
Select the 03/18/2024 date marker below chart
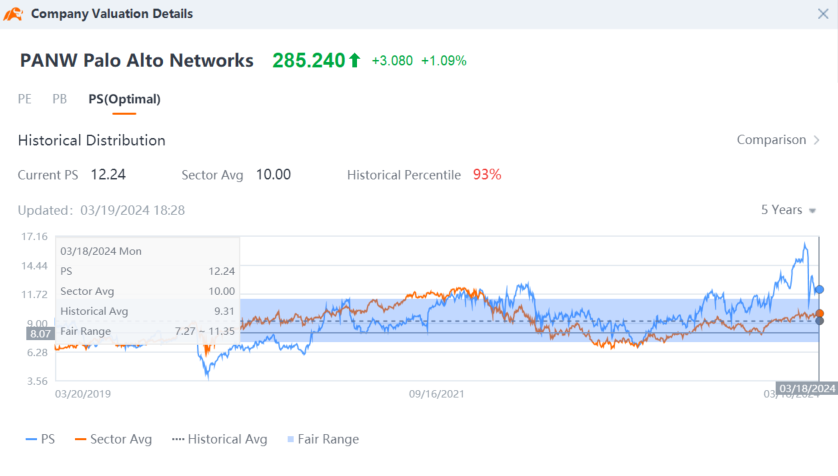(807, 388)
